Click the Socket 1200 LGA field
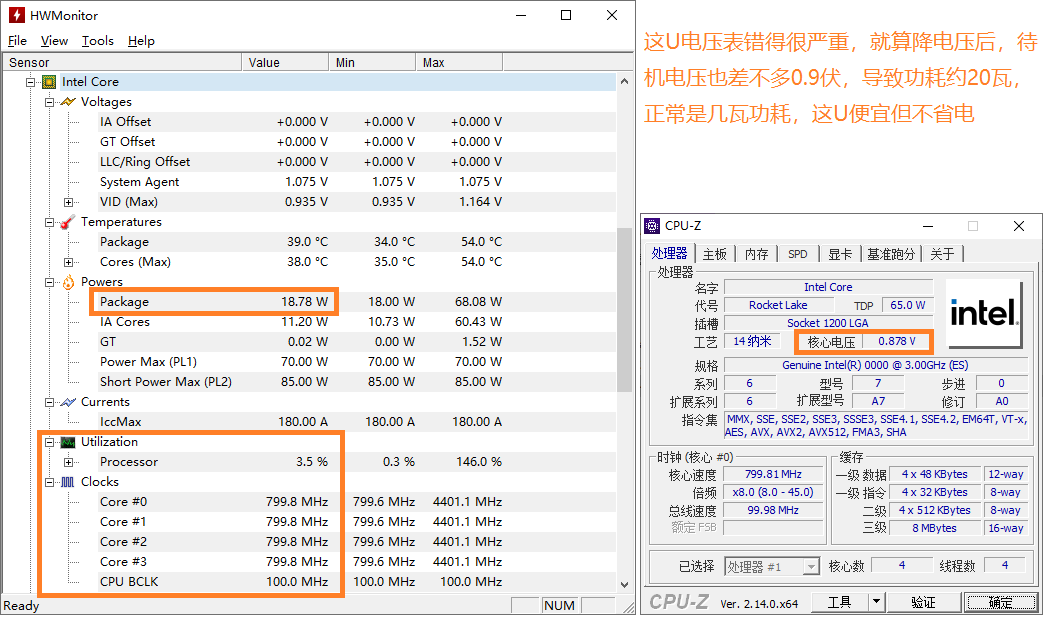The height and width of the screenshot is (618, 1047). (827, 323)
